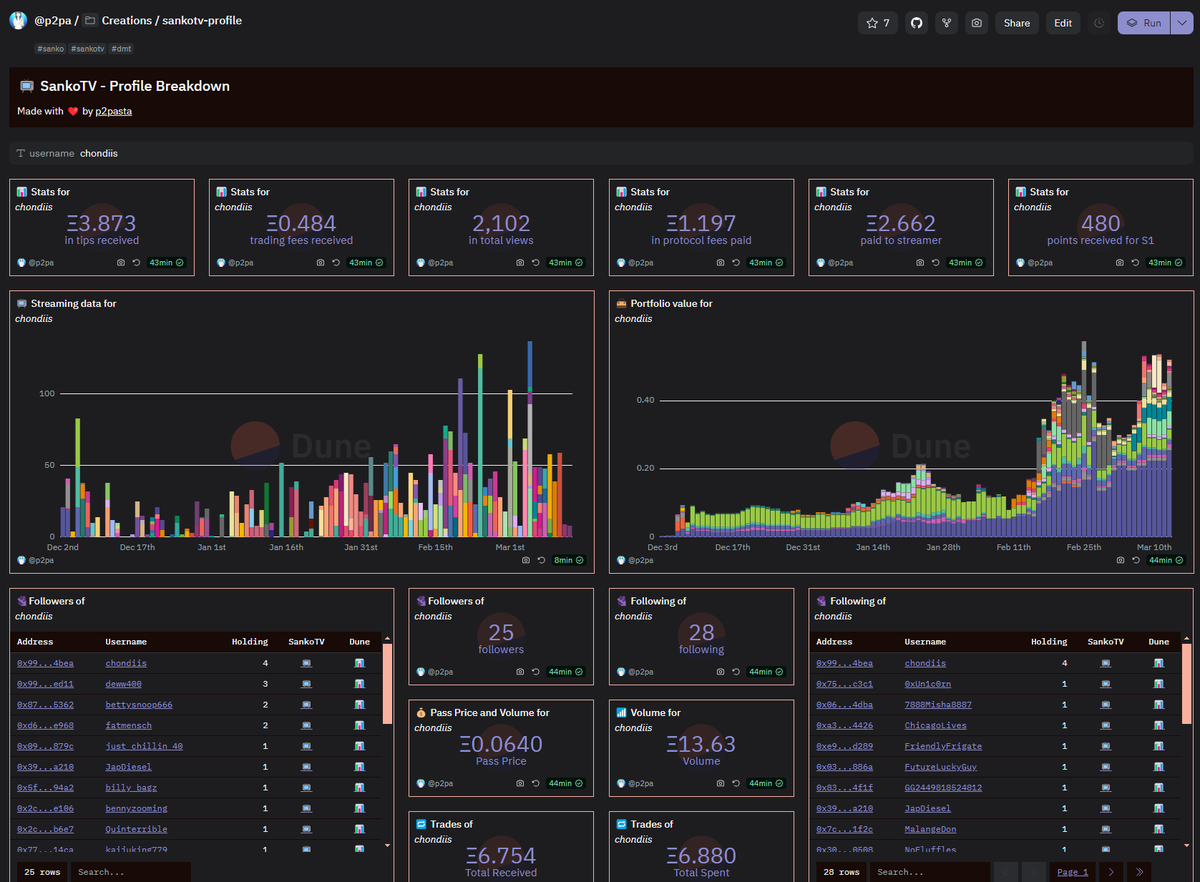This screenshot has height=882, width=1200.
Task: Click the fork dashboard icon
Action: [946, 22]
